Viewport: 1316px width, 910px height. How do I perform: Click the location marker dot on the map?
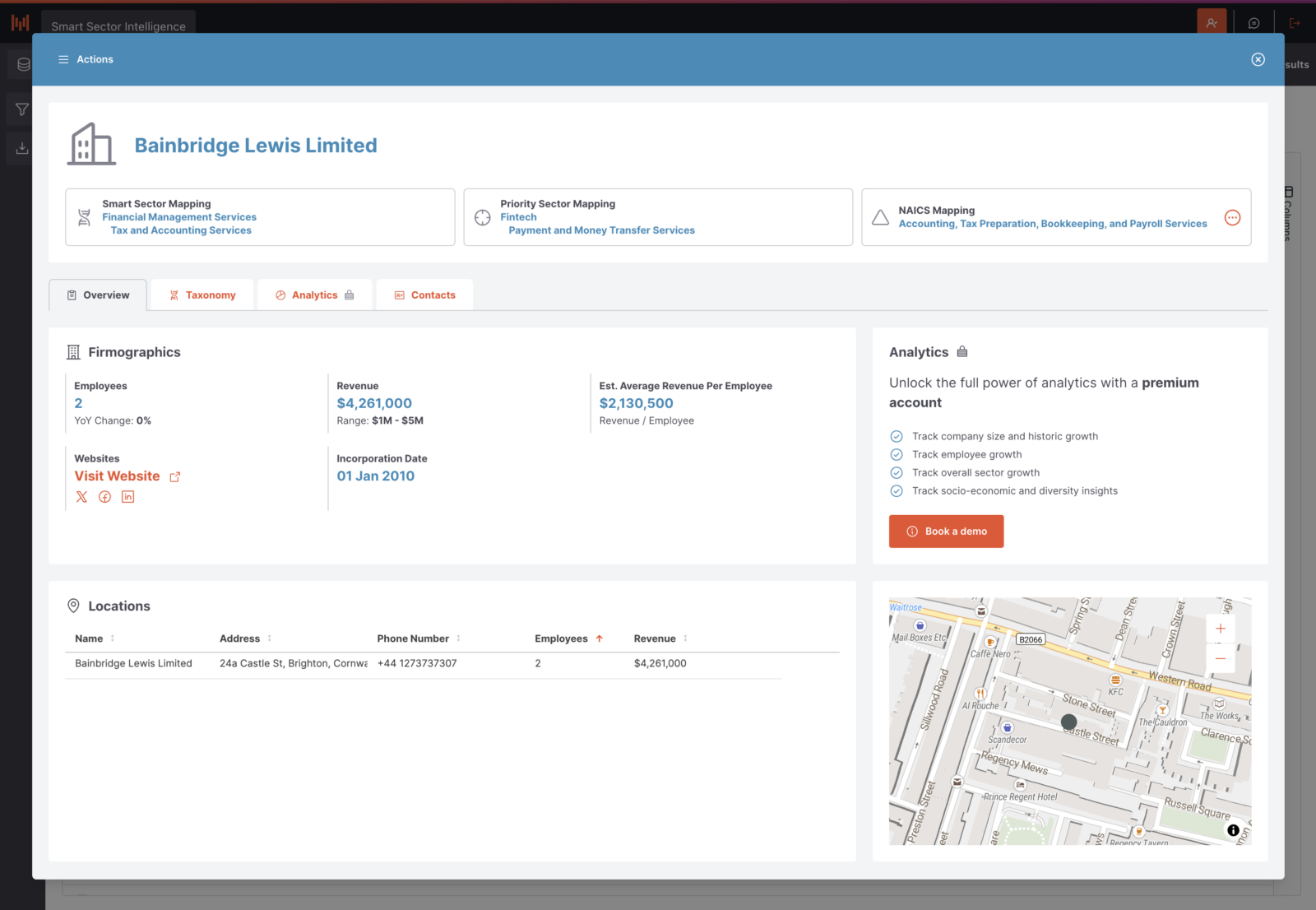pyautogui.click(x=1069, y=722)
